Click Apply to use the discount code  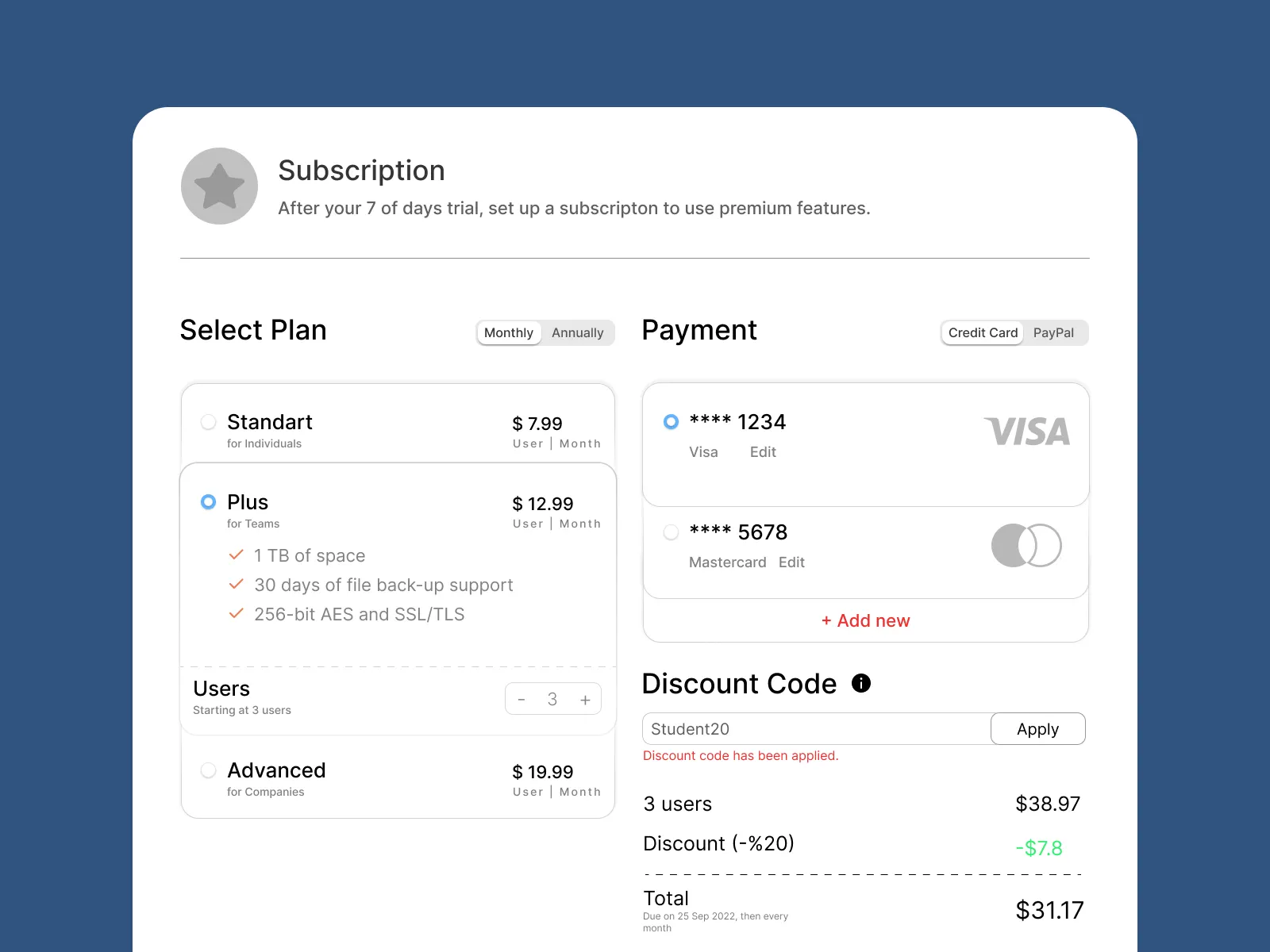coord(1037,728)
